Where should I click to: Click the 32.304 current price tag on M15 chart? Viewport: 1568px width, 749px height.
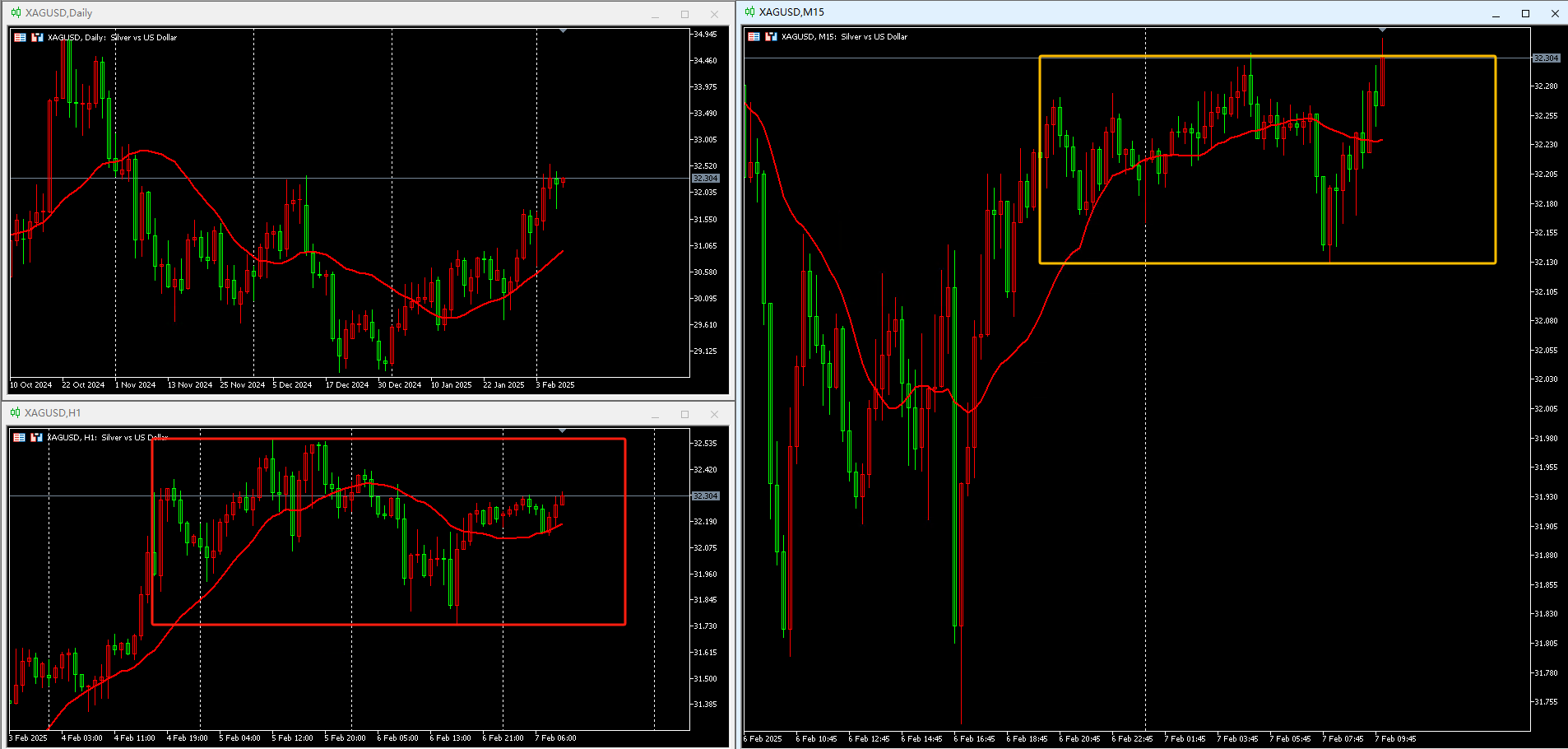(x=1546, y=58)
